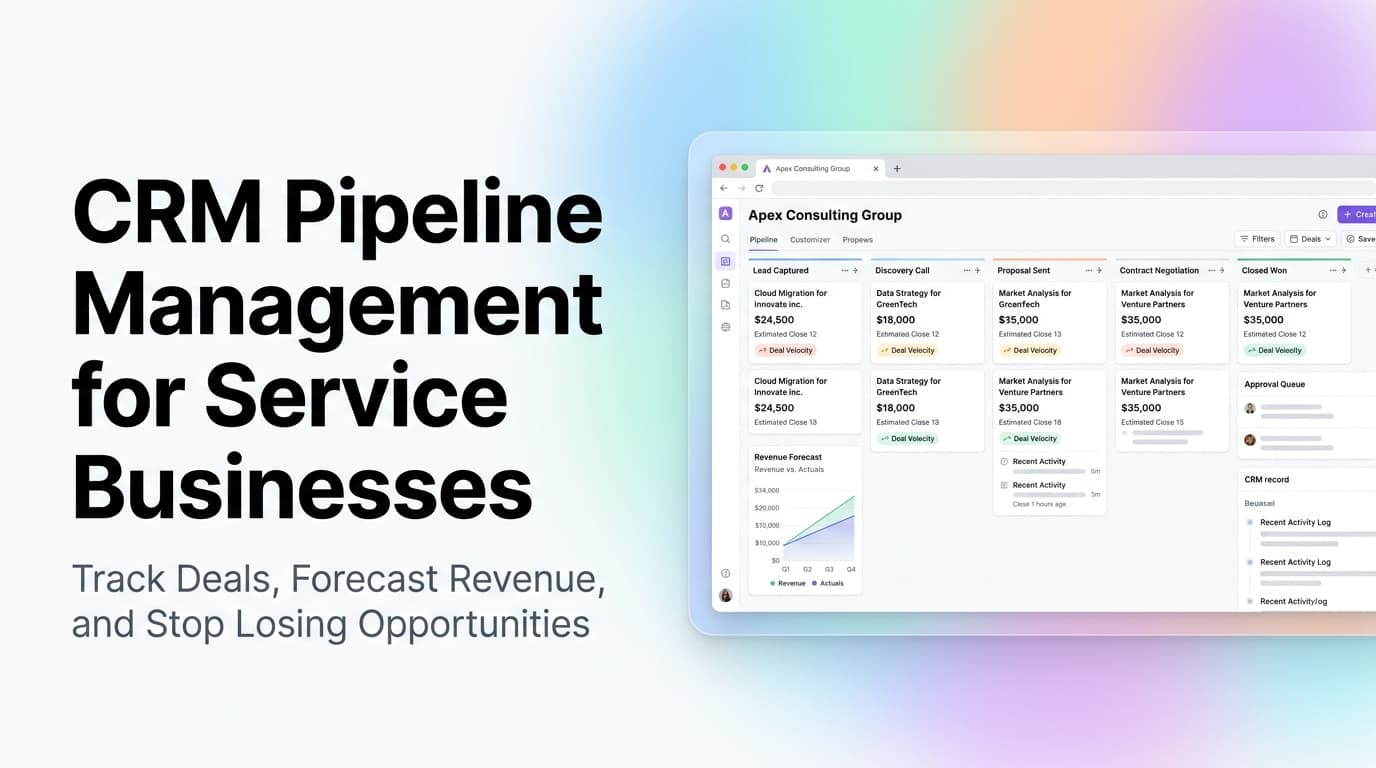Image resolution: width=1376 pixels, height=768 pixels.
Task: Click the list icon beside the 5m Recent Activity
Action: point(1004,485)
